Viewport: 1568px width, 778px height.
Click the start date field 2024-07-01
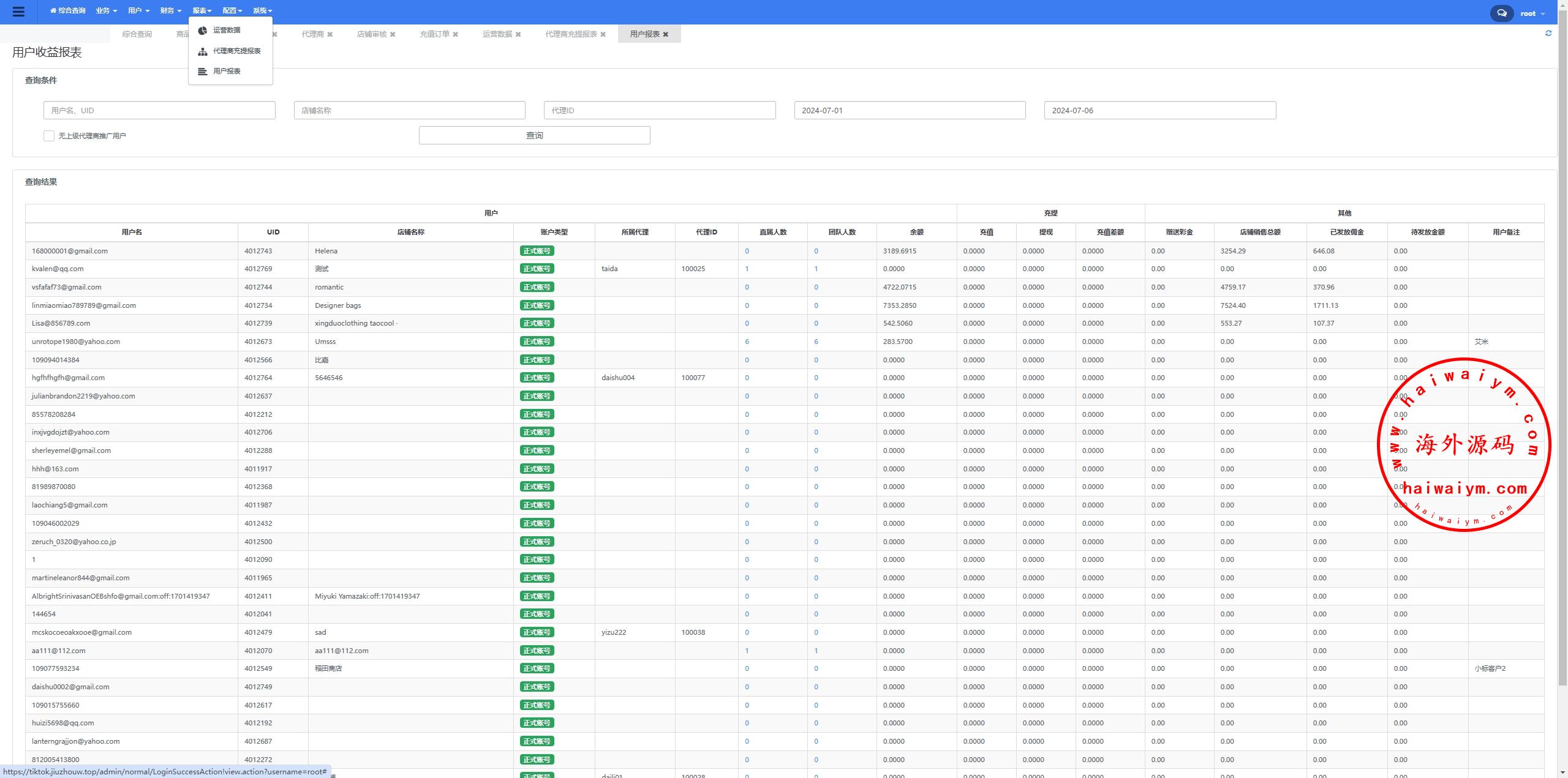[910, 111]
